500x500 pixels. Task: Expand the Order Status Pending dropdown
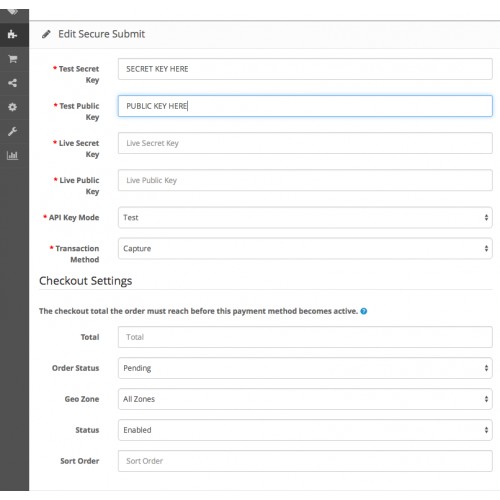point(305,368)
